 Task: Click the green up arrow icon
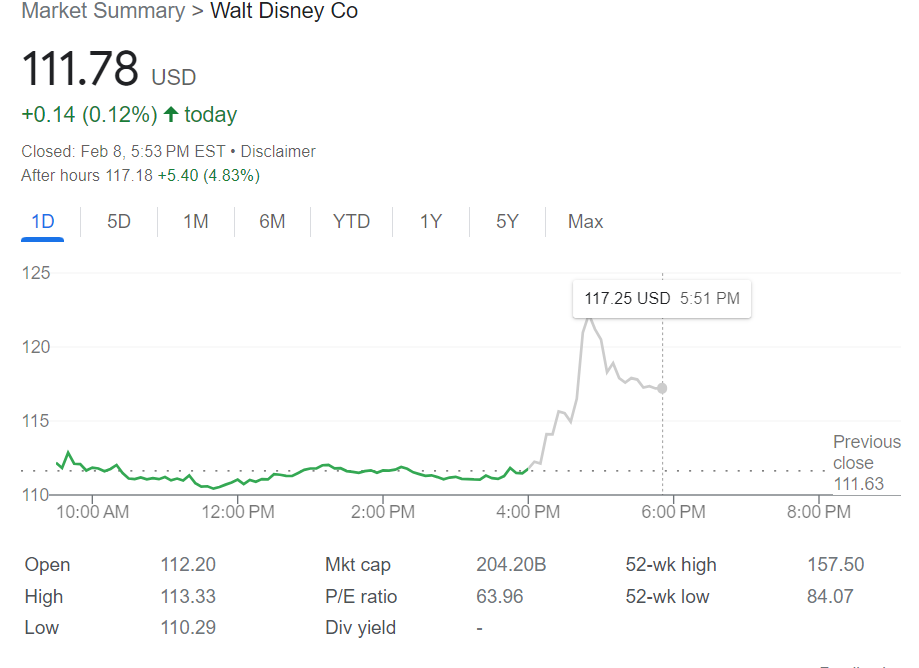[x=170, y=115]
